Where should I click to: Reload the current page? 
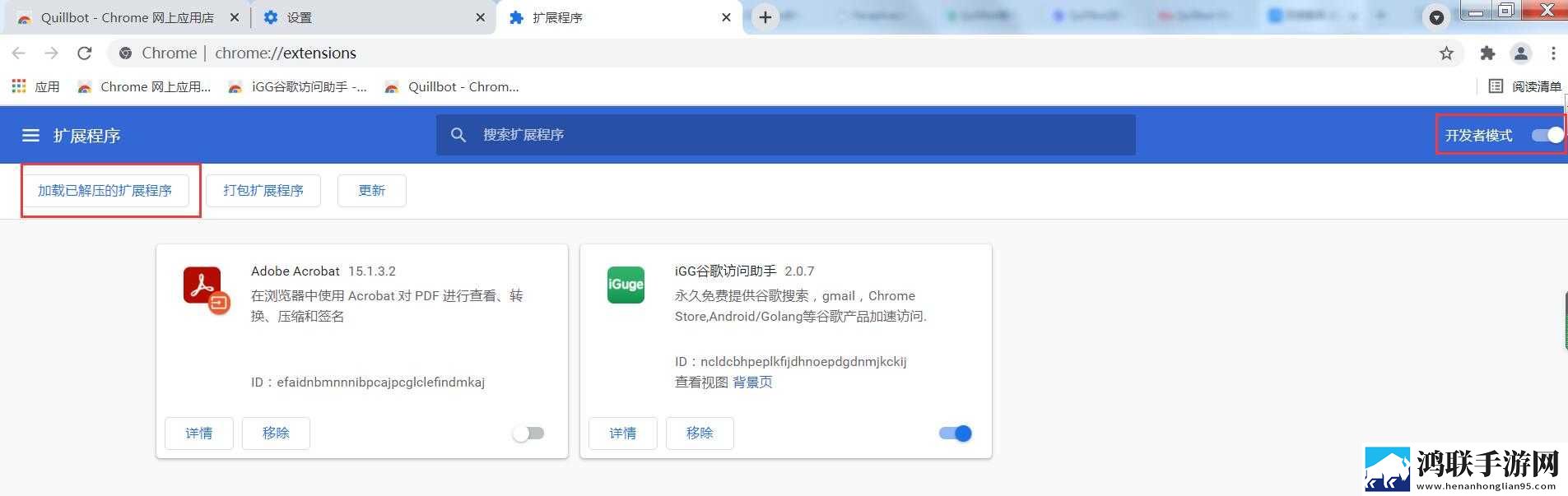tap(84, 53)
